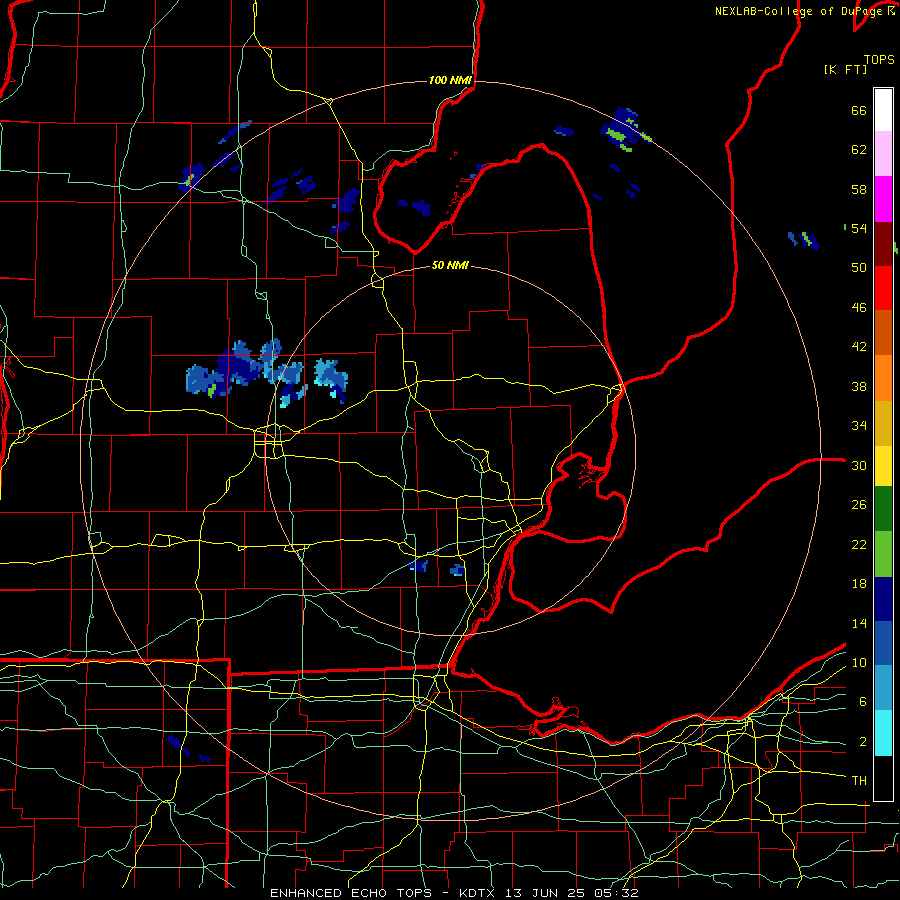Click the black TH swatch at legend bottom

click(883, 778)
